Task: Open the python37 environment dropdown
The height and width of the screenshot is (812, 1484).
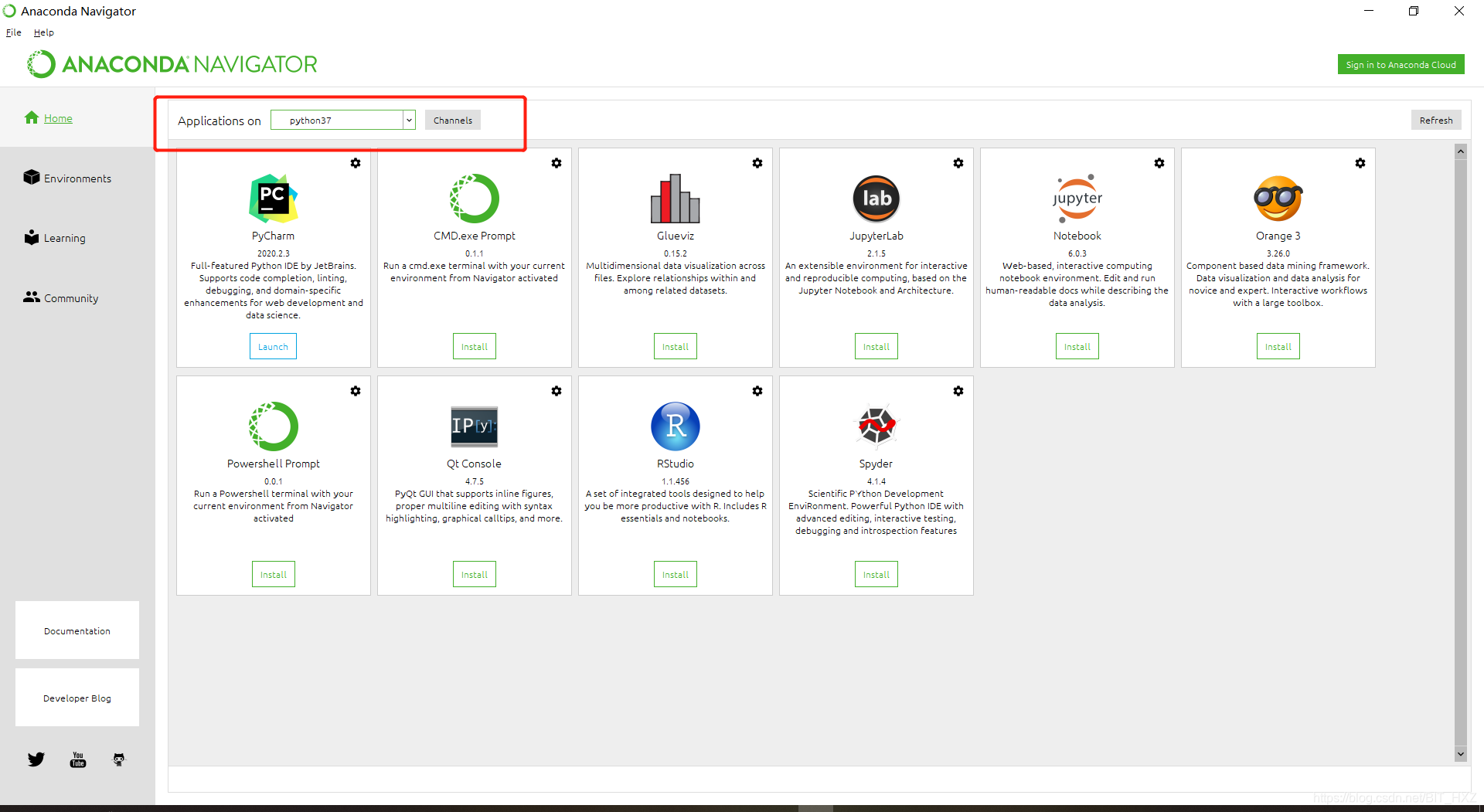Action: 343,120
